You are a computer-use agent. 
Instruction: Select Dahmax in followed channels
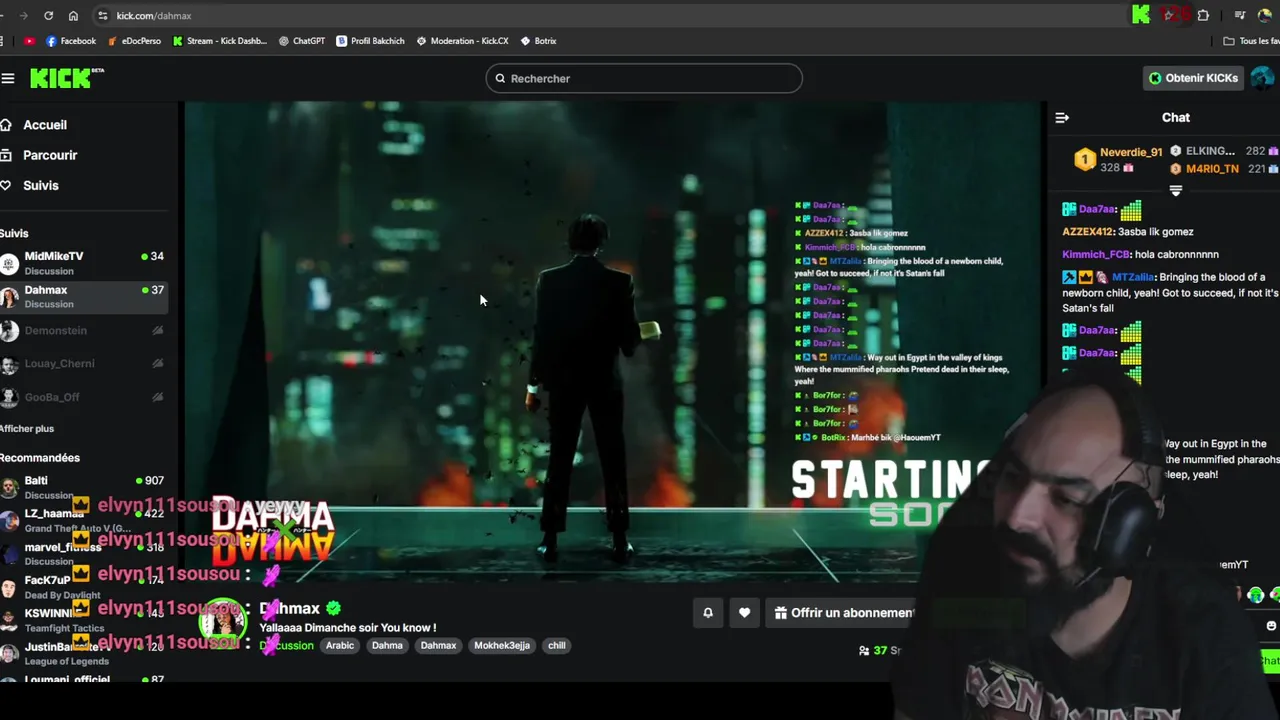coord(83,297)
